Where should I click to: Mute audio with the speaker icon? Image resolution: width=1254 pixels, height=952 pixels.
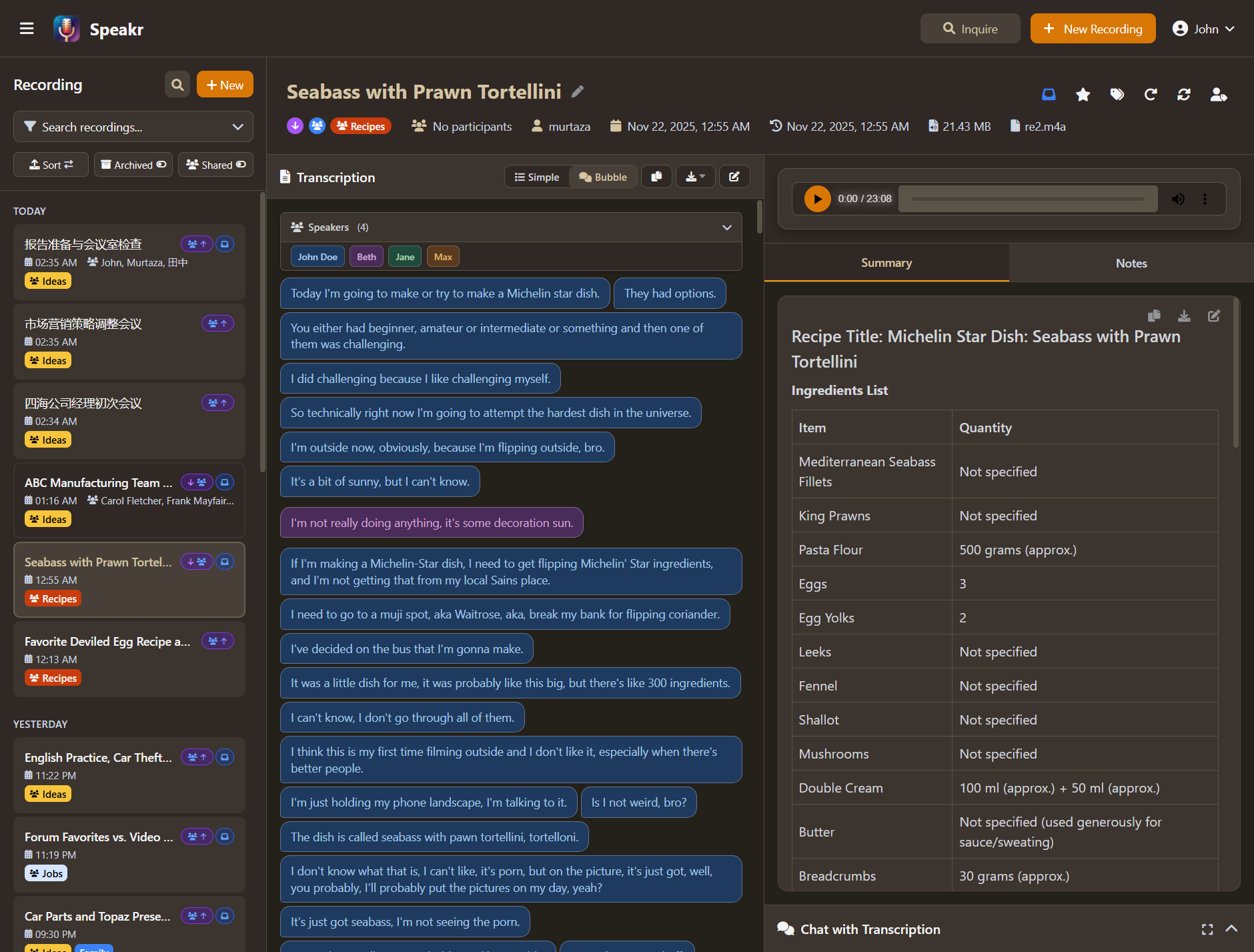[1178, 199]
